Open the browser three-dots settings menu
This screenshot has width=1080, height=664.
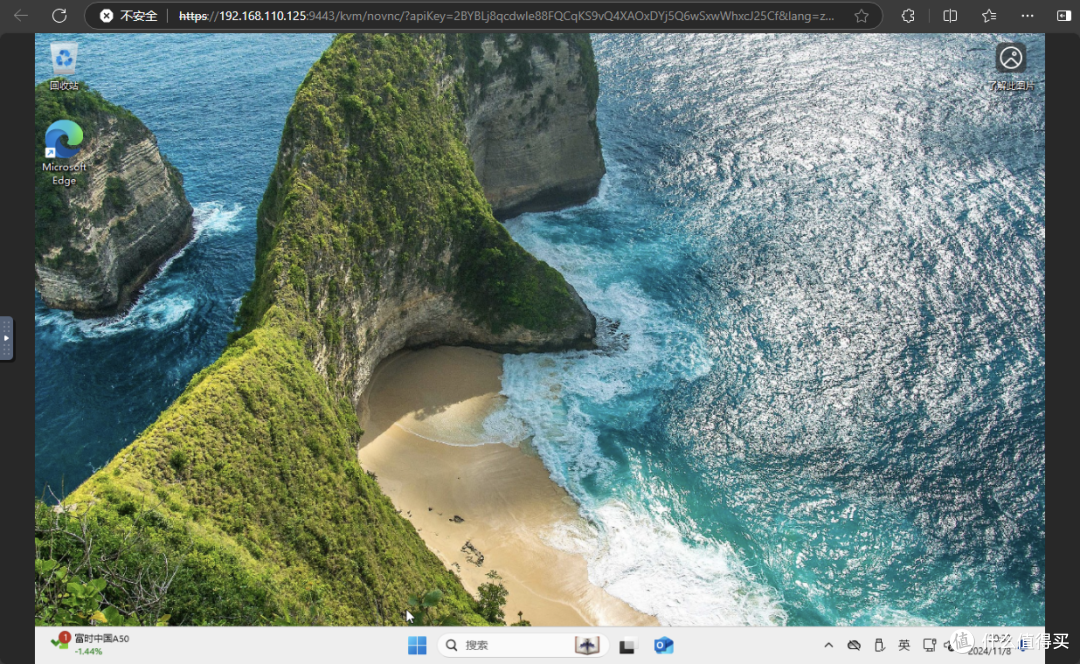[1027, 16]
